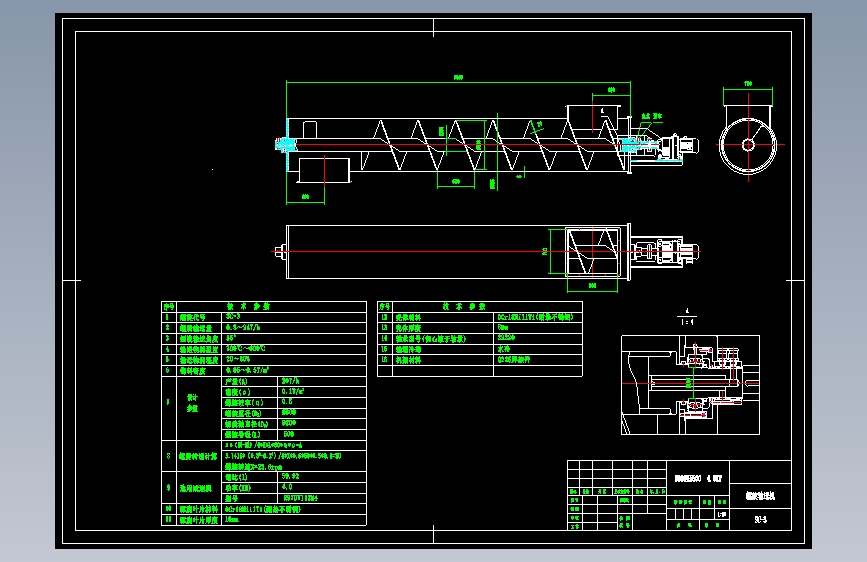867x562 pixels.
Task: Select the discharge outlet box beneath the side elevation
Action: 324,170
